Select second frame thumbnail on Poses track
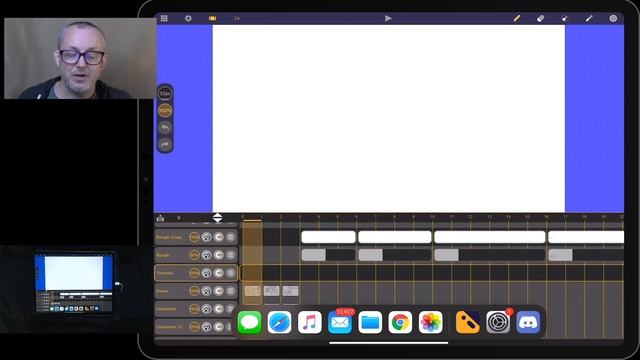 pos(271,291)
